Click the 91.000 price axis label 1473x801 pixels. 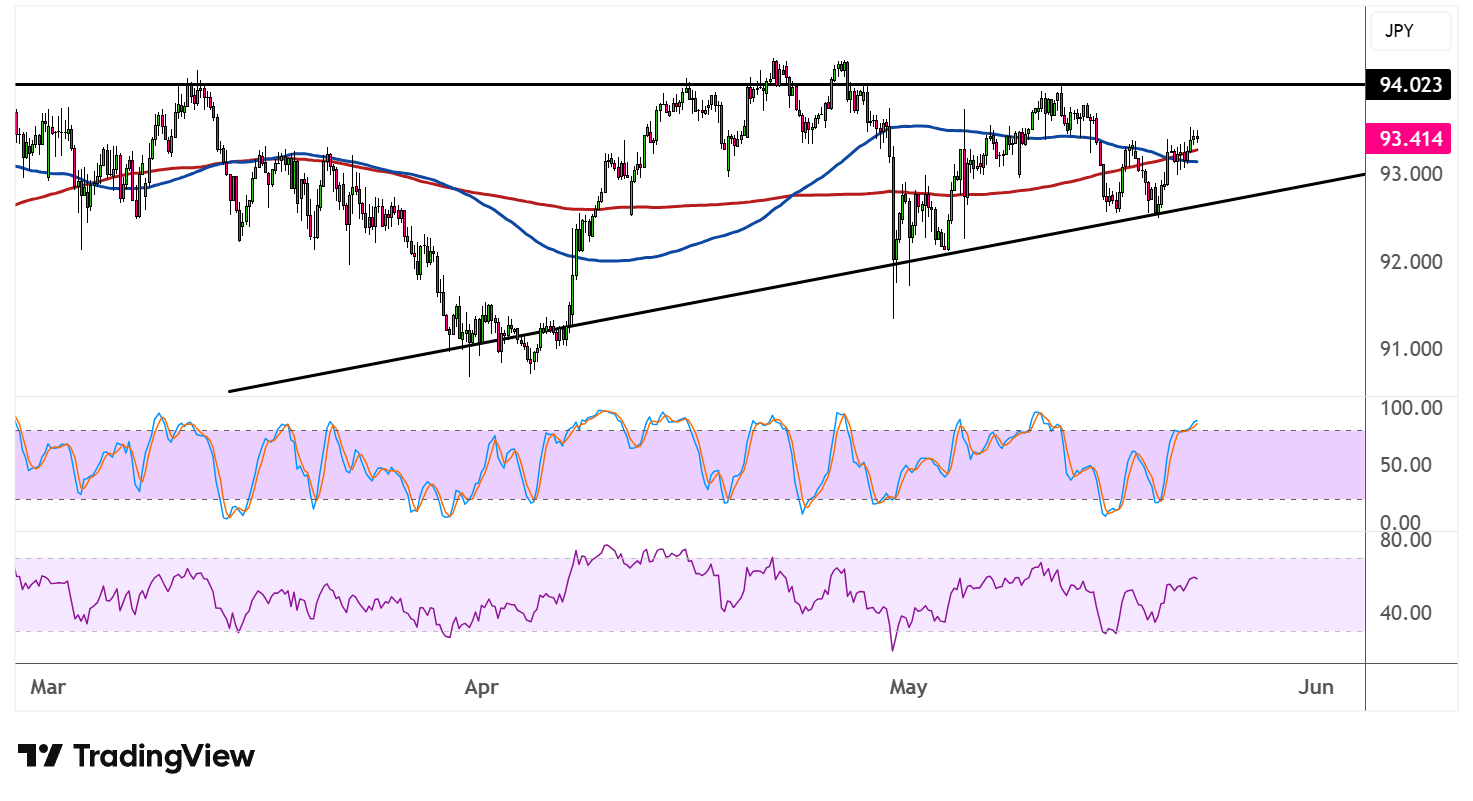tap(1411, 349)
